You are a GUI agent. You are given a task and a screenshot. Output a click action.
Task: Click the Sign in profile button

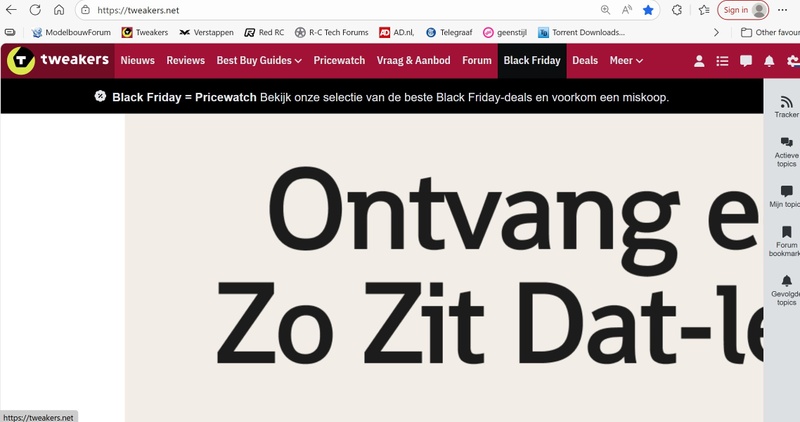pos(743,10)
